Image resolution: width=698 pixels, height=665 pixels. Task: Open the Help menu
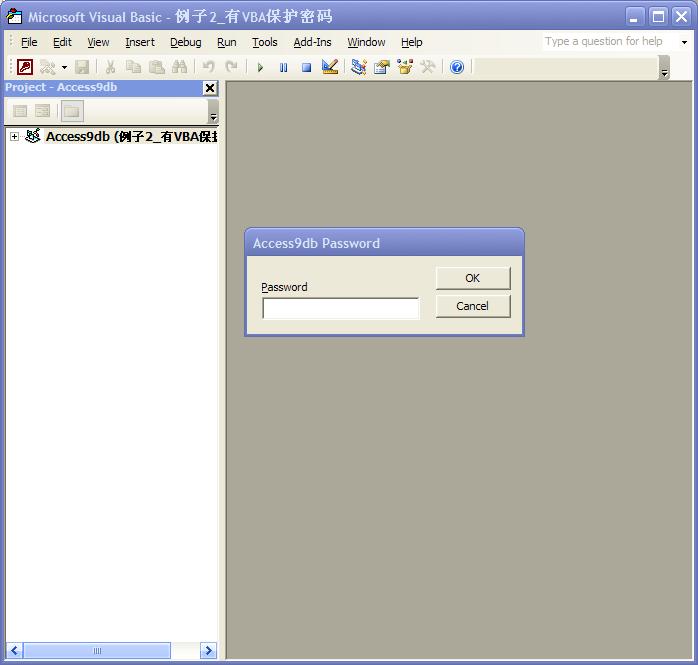411,42
